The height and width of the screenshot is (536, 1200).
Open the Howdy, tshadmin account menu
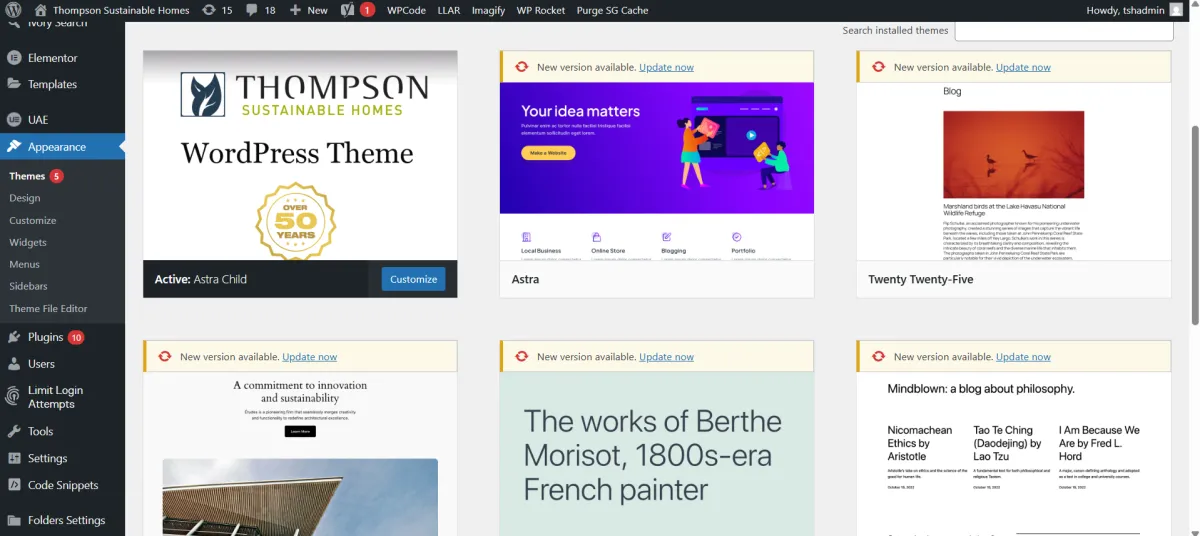click(x=1133, y=10)
